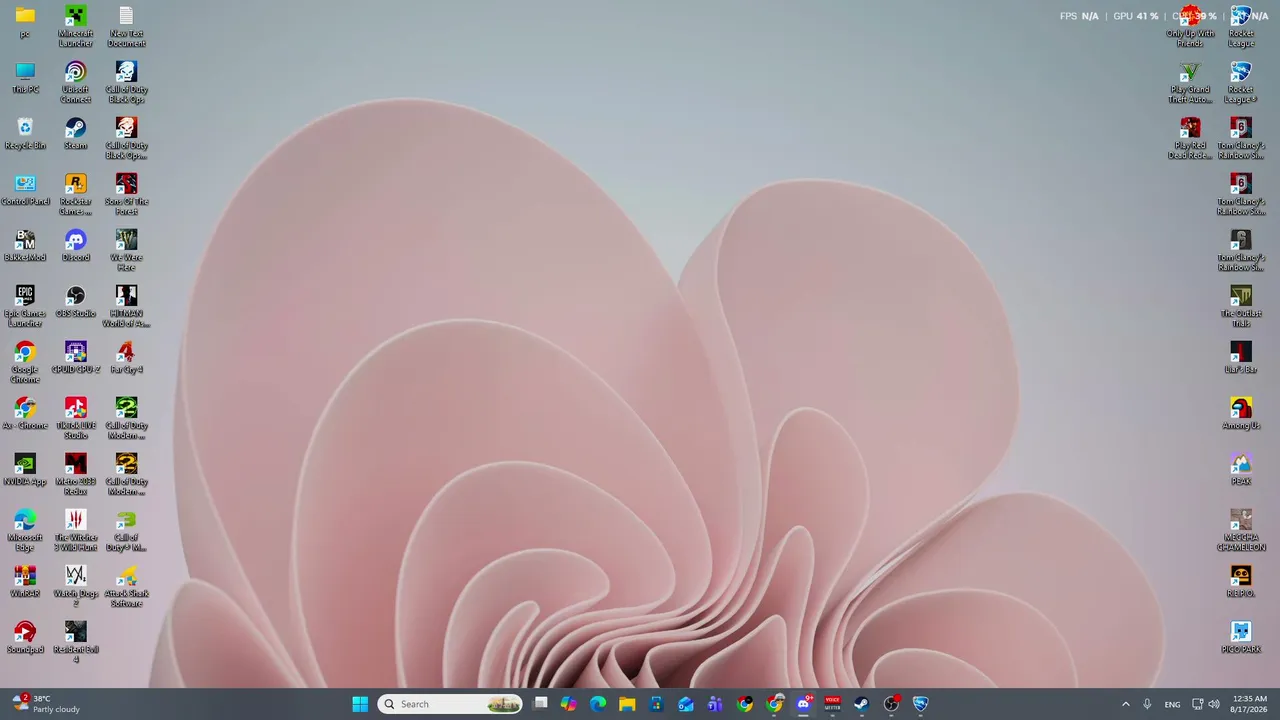Open the Control Panel shortcut
This screenshot has height=720, width=1280.
[x=25, y=189]
